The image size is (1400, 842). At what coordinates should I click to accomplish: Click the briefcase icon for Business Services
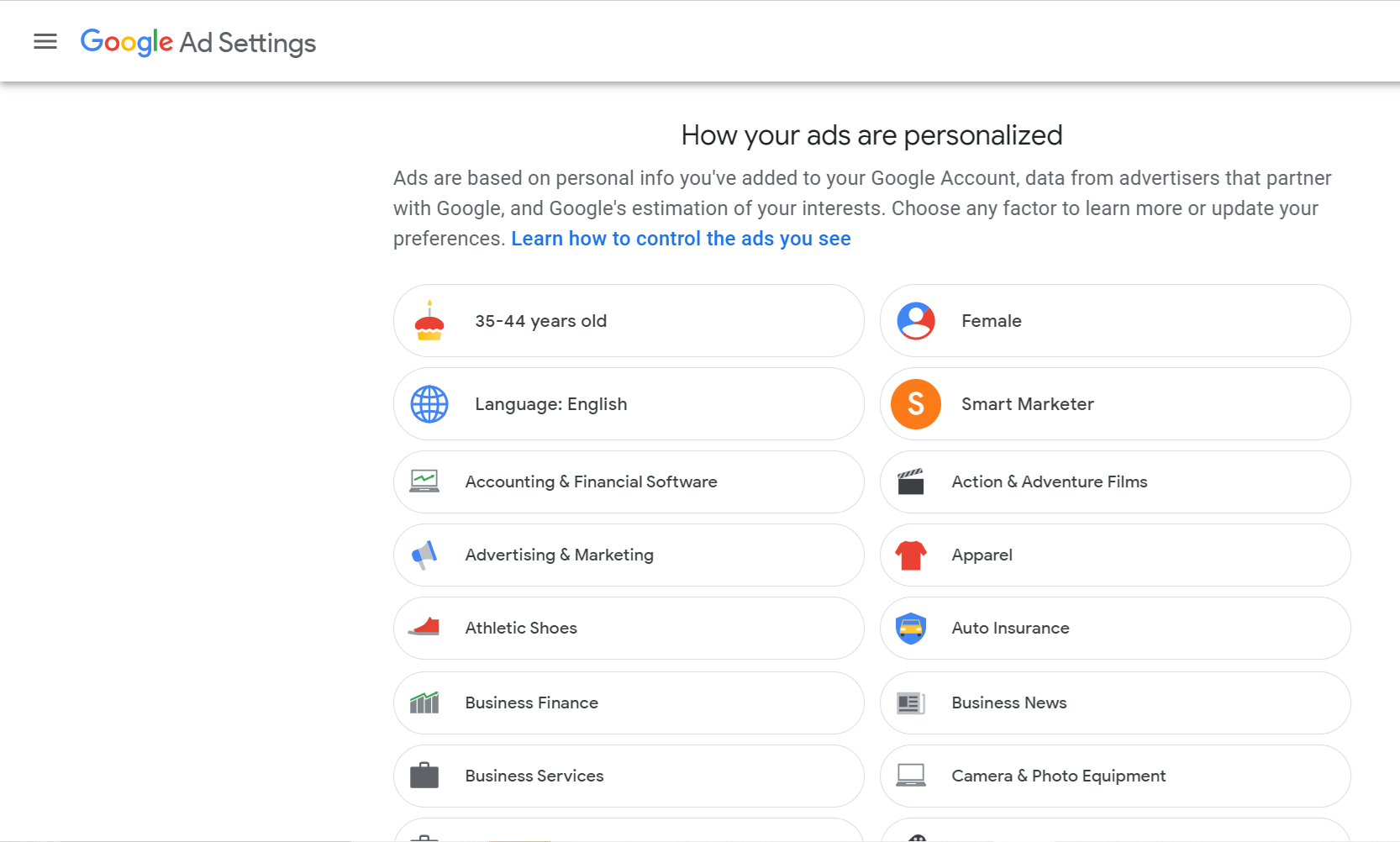coord(424,776)
